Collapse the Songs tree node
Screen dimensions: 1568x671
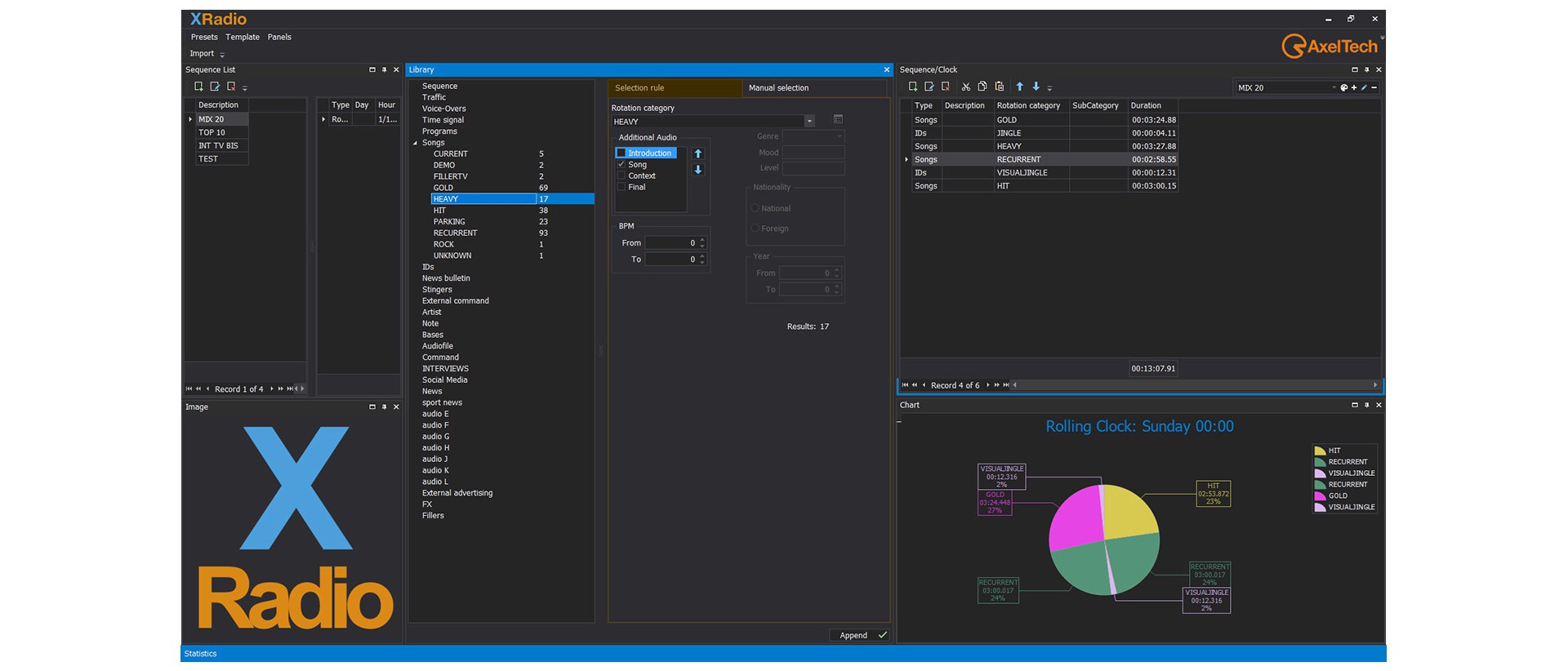(415, 143)
